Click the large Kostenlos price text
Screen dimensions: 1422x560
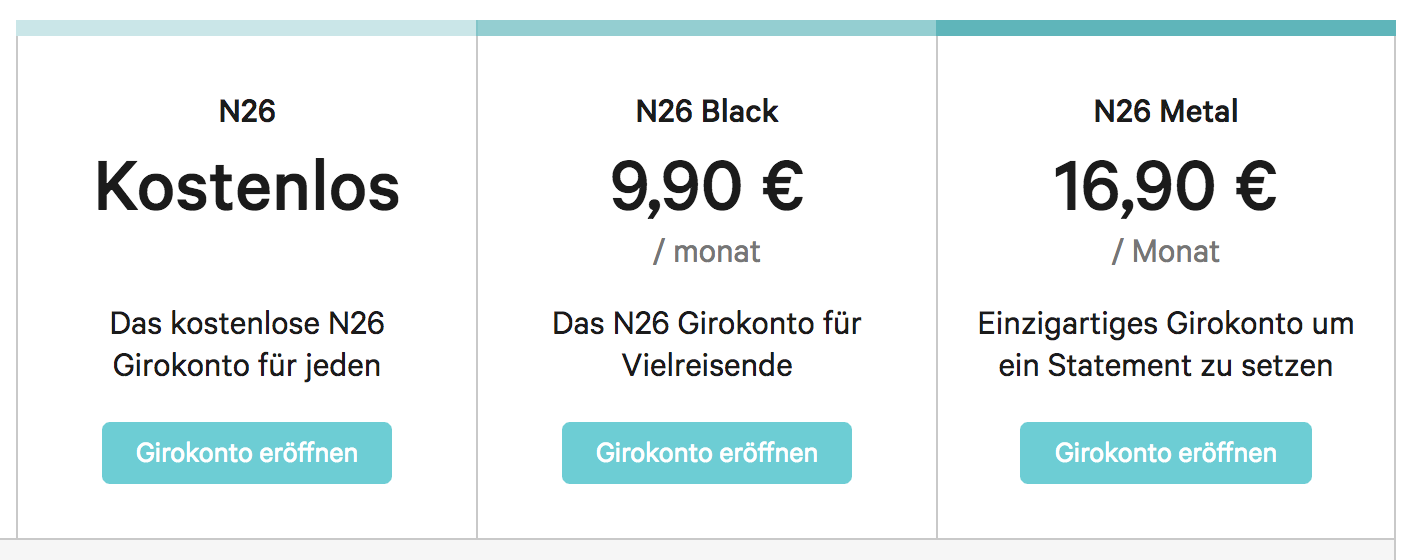click(x=247, y=187)
